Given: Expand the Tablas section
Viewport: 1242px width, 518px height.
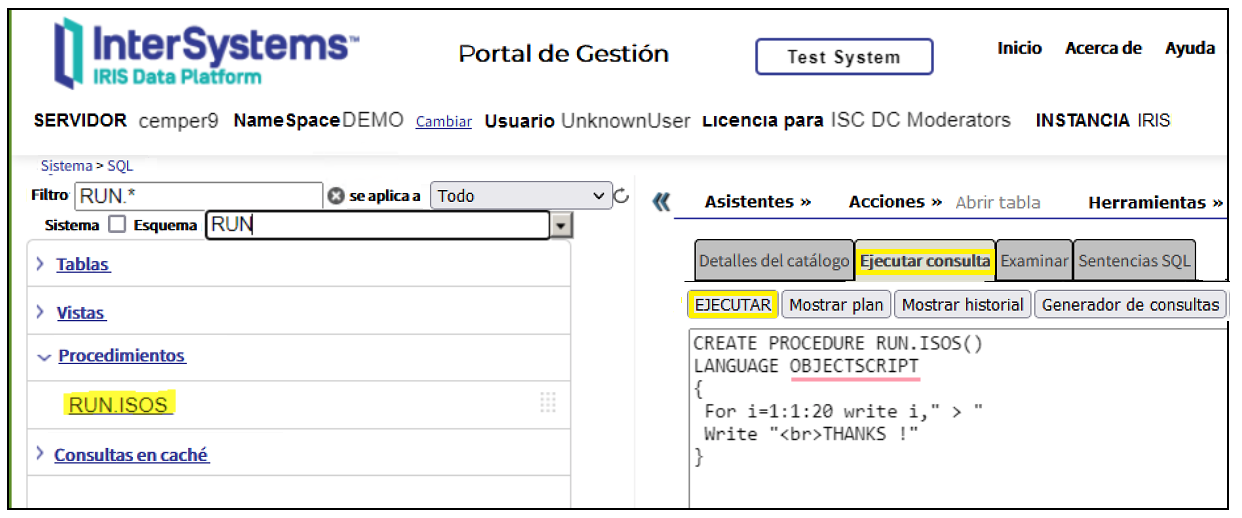Looking at the screenshot, I should point(83,265).
